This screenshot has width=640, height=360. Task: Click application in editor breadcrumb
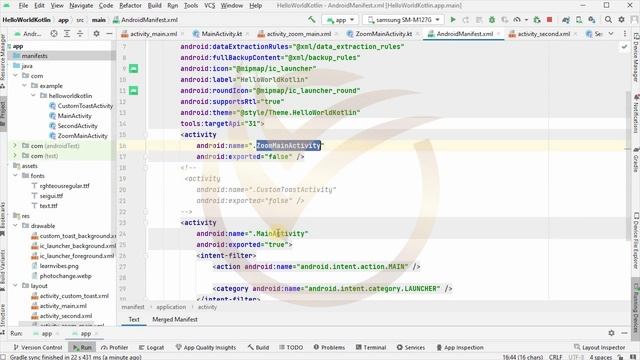(x=171, y=307)
